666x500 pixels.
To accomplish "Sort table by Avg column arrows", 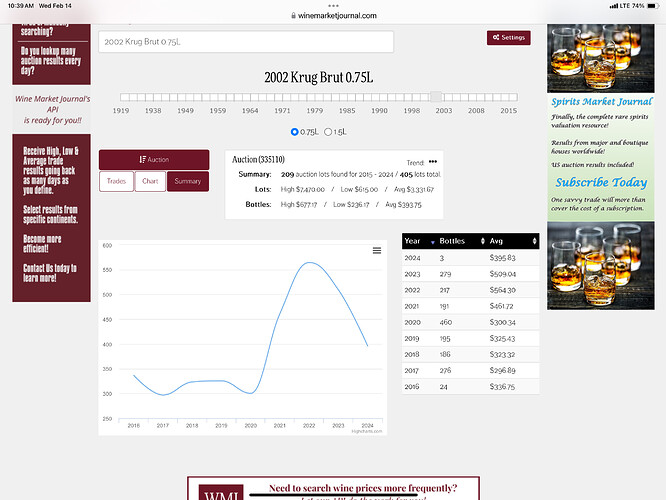I will [x=534, y=241].
